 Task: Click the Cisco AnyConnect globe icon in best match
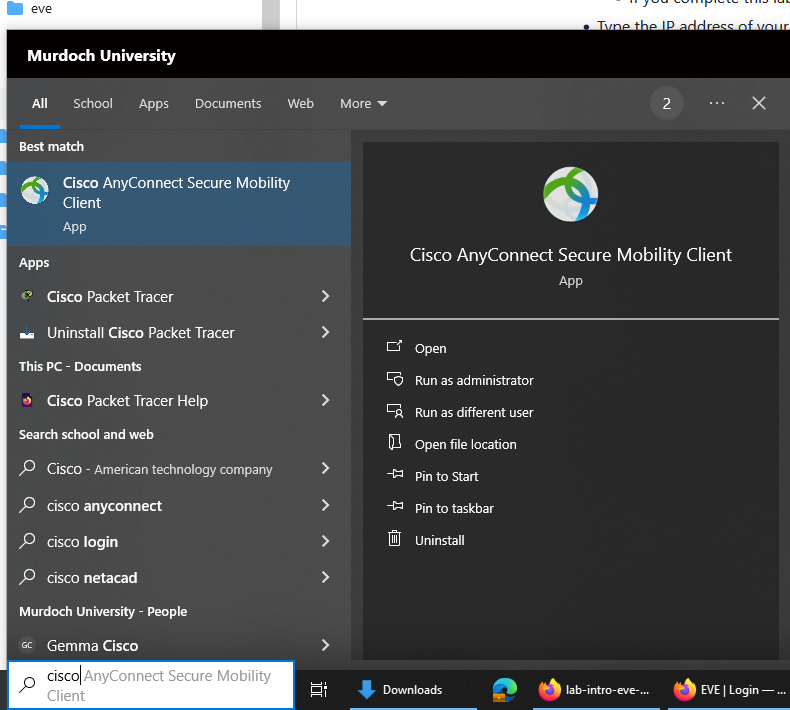point(35,190)
